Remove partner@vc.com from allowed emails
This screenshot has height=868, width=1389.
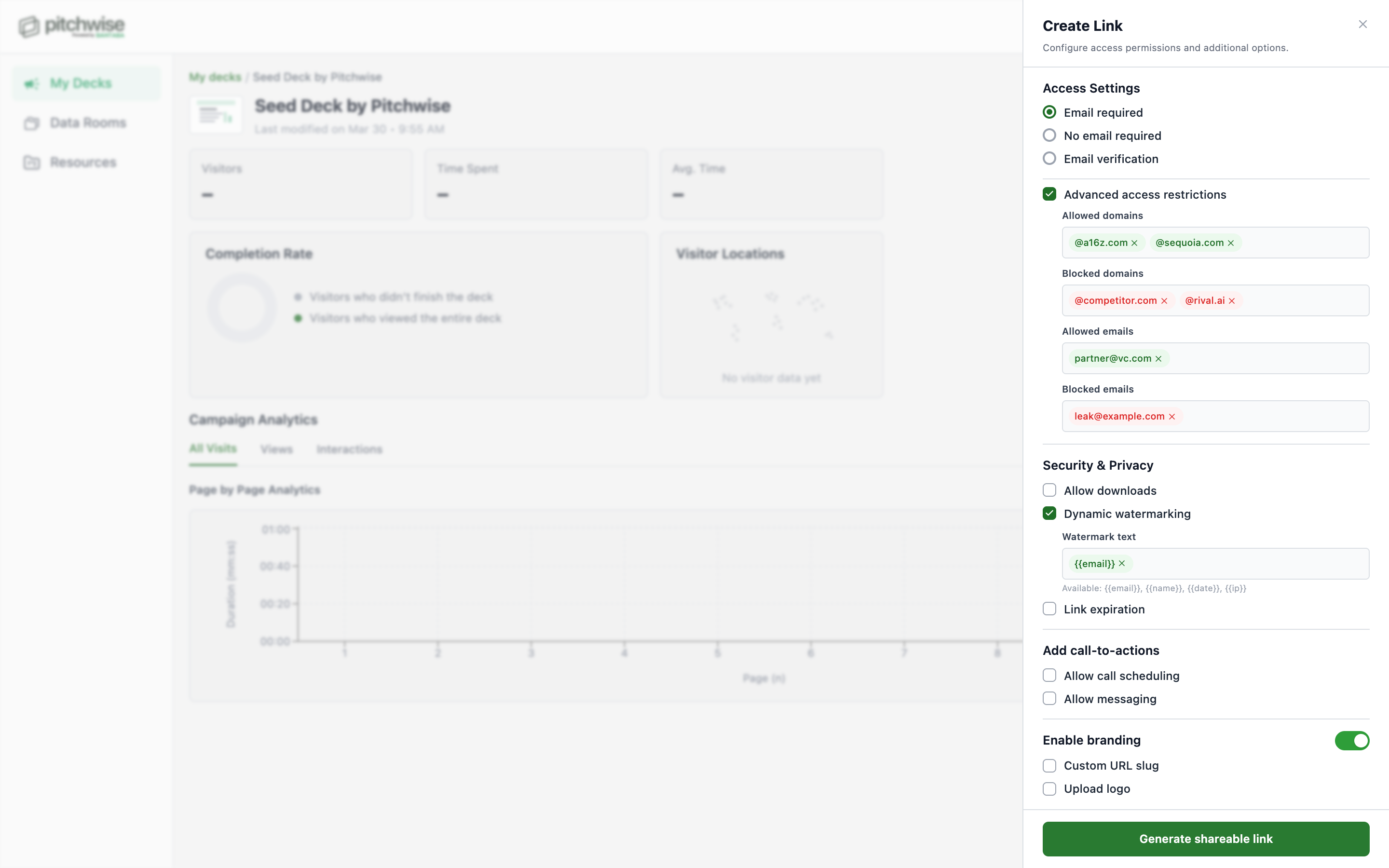point(1158,358)
